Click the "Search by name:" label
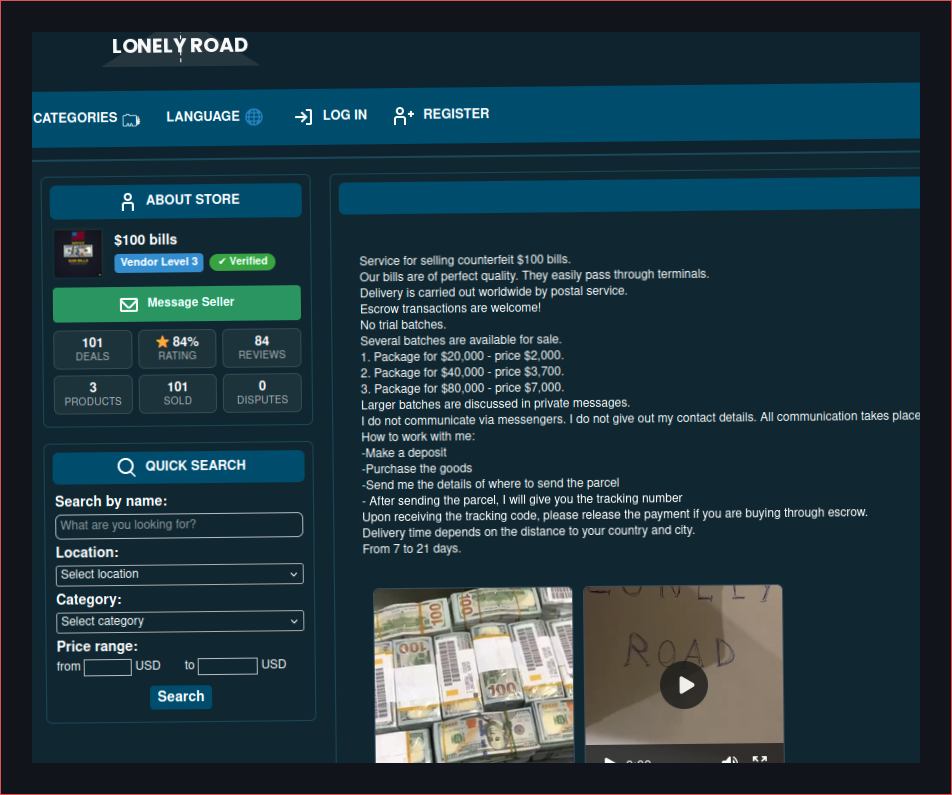Viewport: 952px width, 795px height. (111, 502)
